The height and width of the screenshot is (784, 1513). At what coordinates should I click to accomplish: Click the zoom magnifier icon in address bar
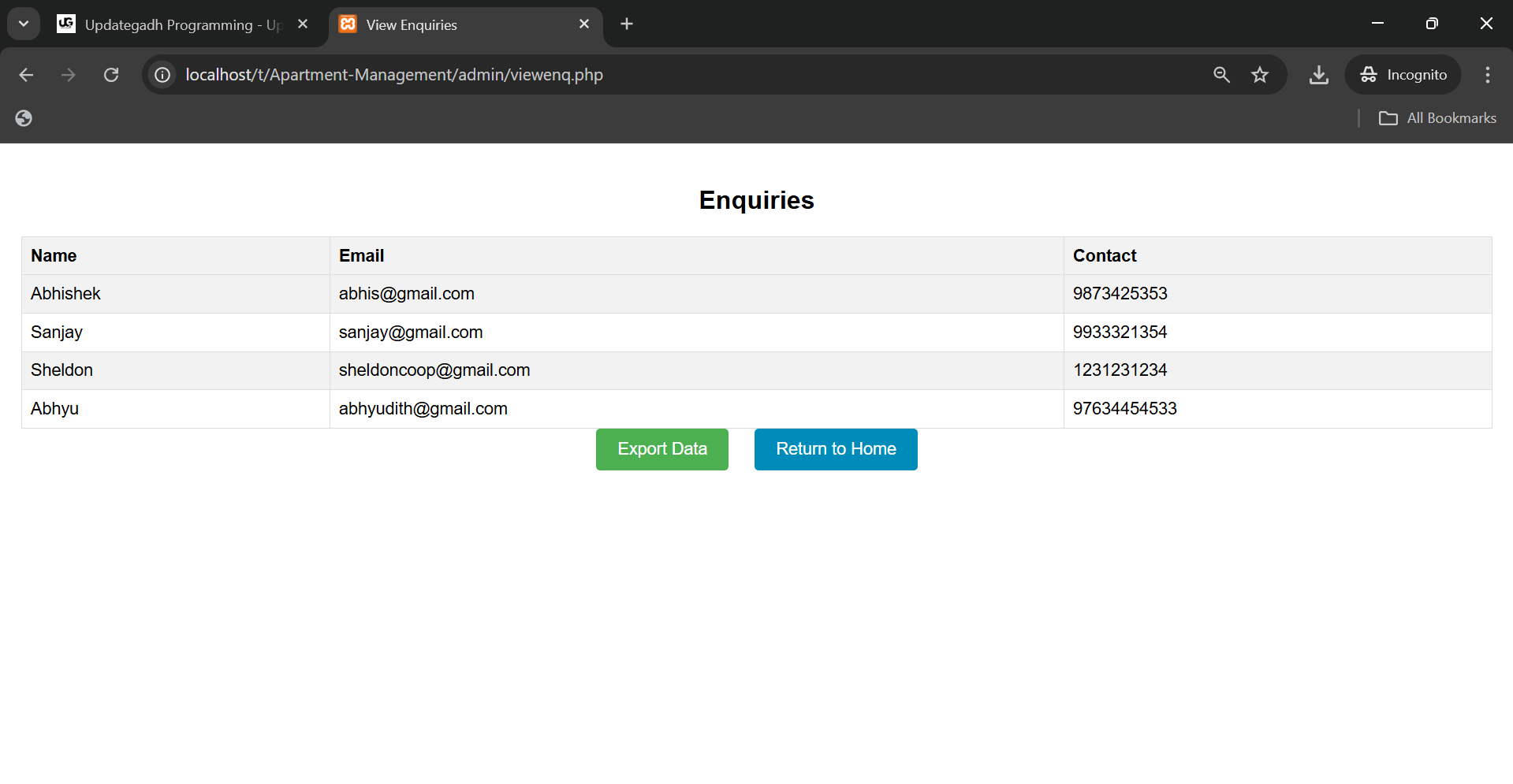tap(1221, 75)
